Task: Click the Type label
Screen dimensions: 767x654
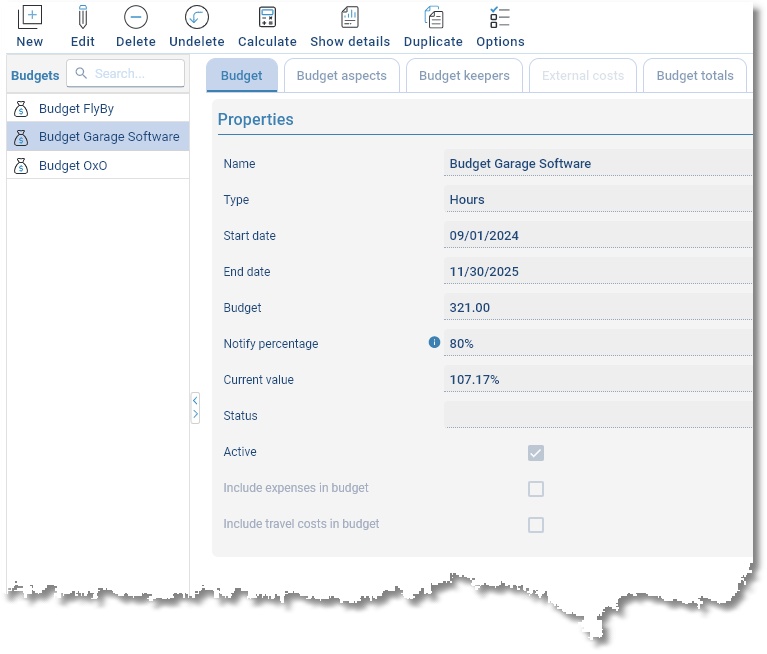Action: (x=236, y=200)
